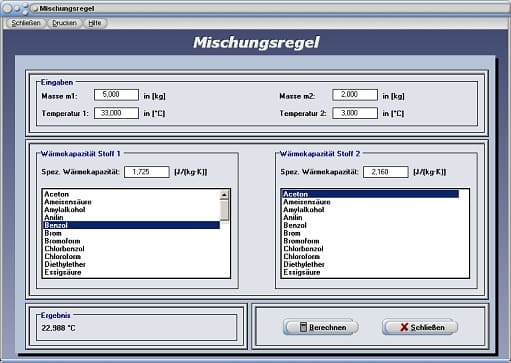Click the result value 22,988 °C

click(59, 328)
